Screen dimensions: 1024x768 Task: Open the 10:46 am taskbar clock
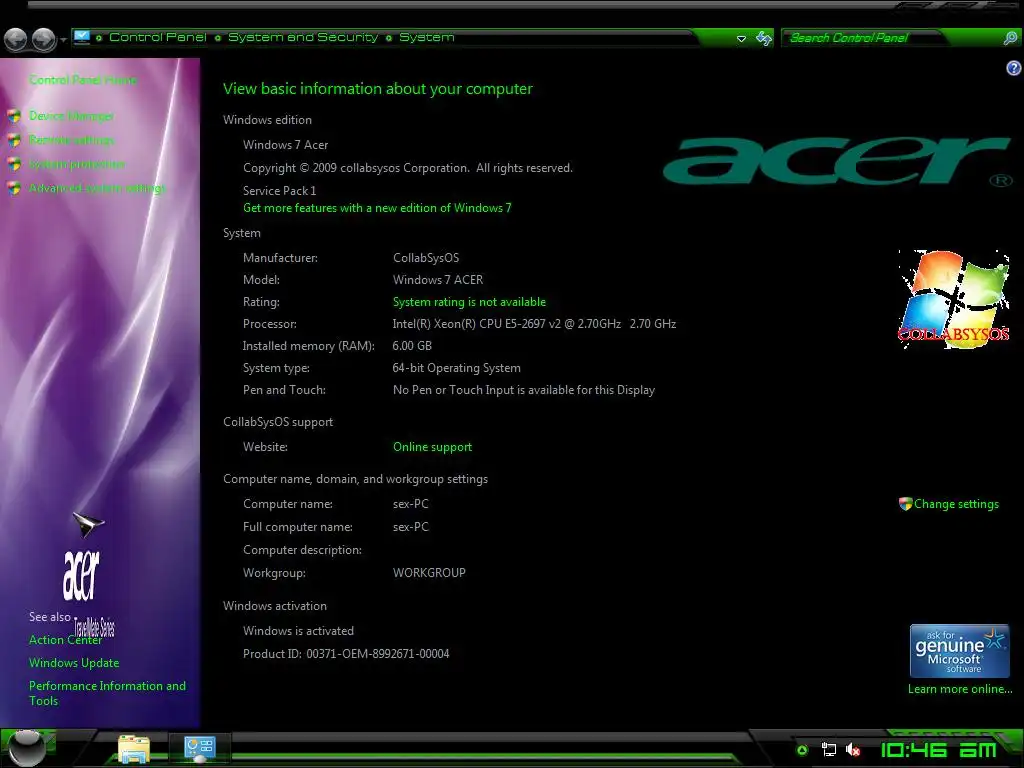938,750
